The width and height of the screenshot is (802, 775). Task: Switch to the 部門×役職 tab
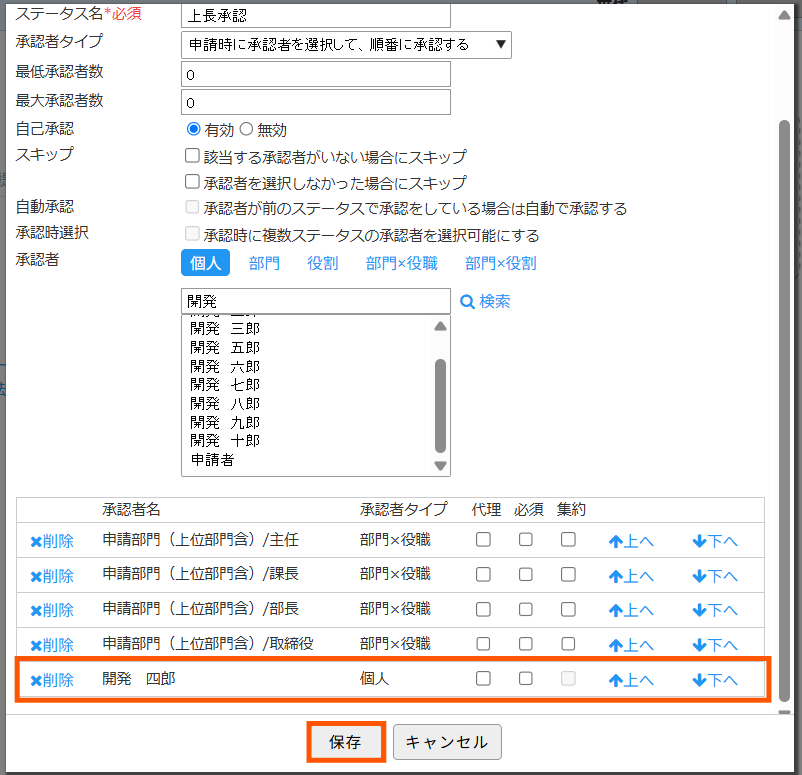point(402,263)
